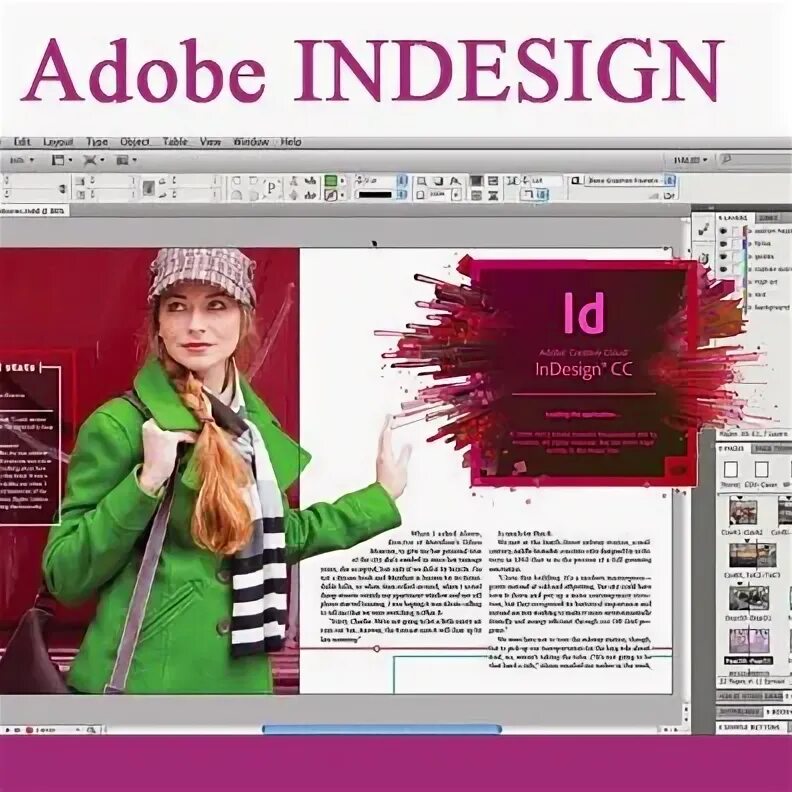Switch to the Layers panel tab
This screenshot has width=792, height=792.
point(733,218)
